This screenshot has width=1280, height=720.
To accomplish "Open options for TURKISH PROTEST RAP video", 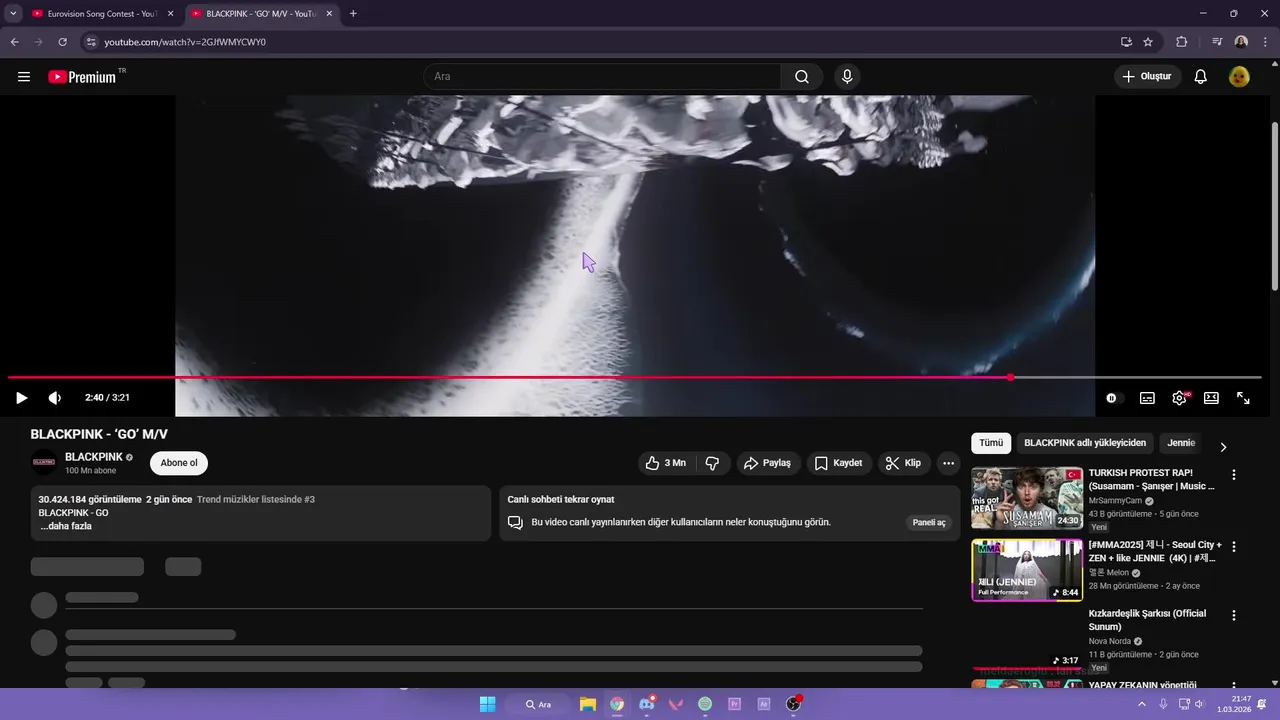I will tap(1233, 475).
